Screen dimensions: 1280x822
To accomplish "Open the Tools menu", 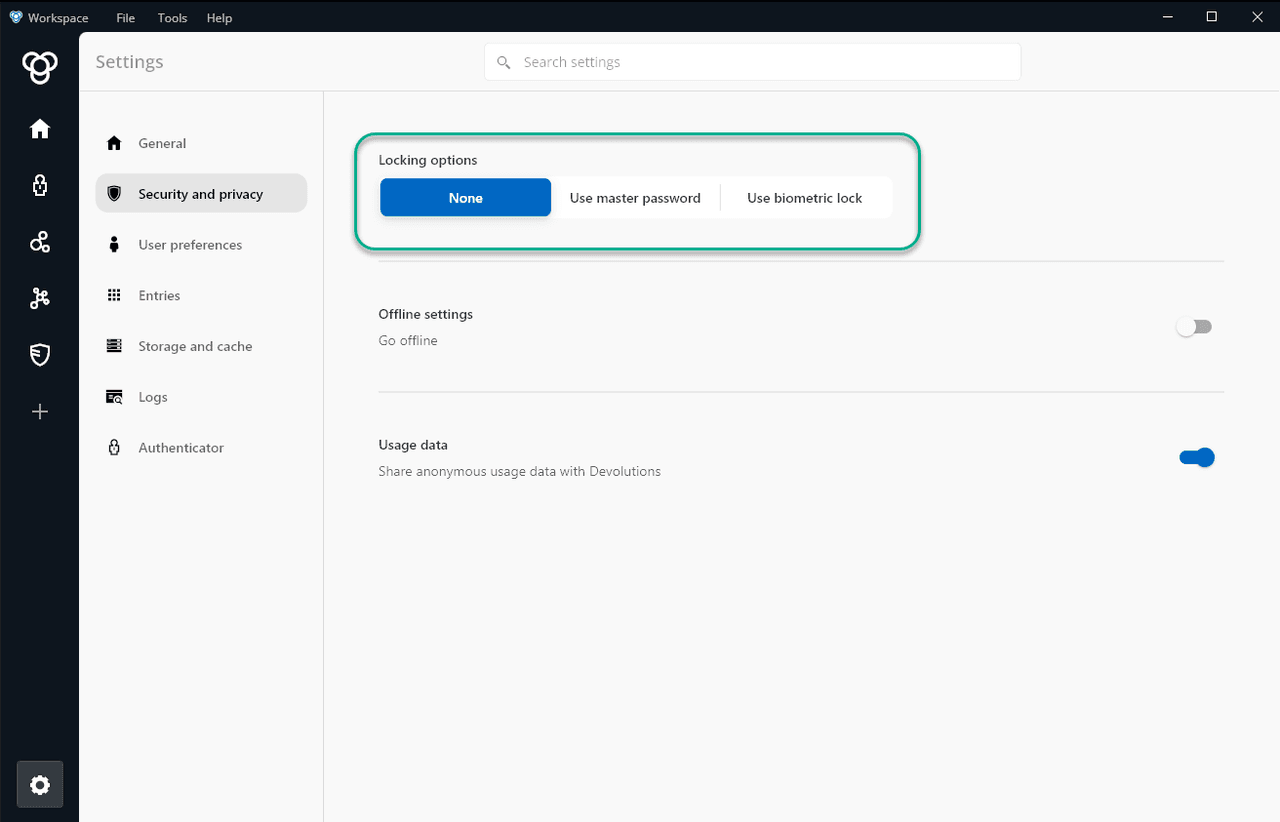I will (x=172, y=18).
